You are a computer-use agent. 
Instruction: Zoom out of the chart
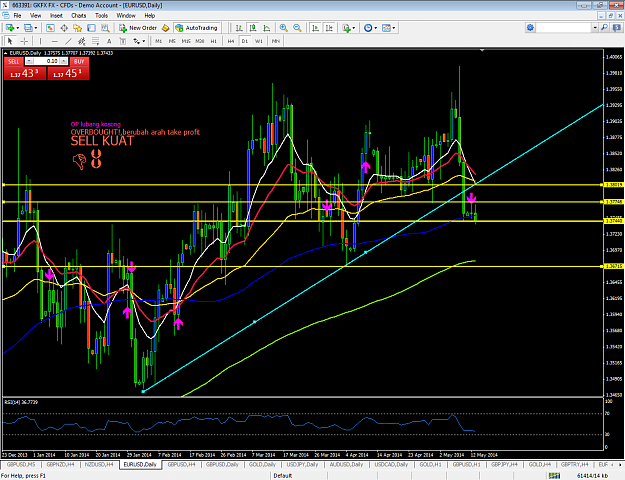(x=297, y=28)
